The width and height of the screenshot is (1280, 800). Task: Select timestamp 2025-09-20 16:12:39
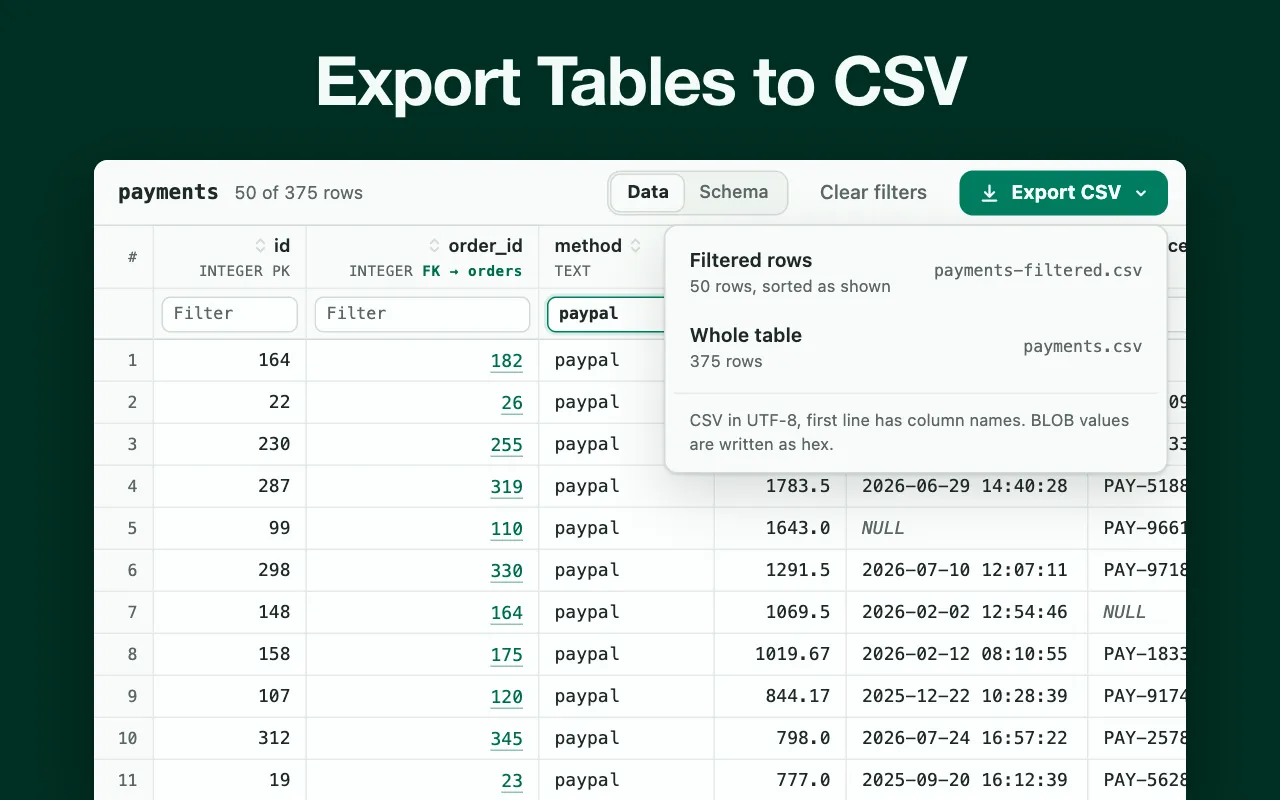click(x=965, y=780)
